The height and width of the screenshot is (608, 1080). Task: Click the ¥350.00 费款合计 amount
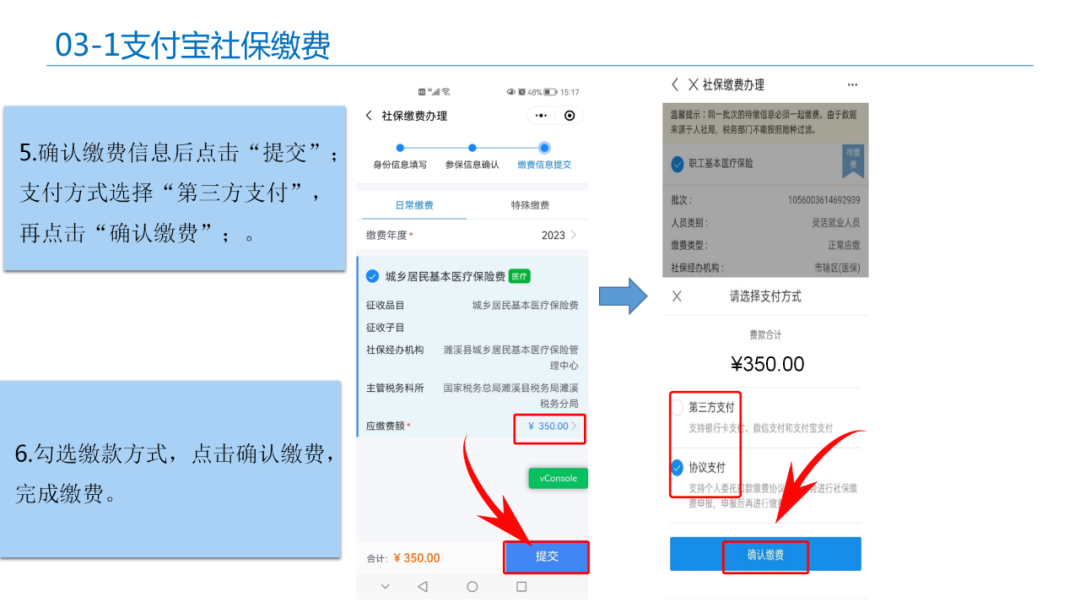767,364
